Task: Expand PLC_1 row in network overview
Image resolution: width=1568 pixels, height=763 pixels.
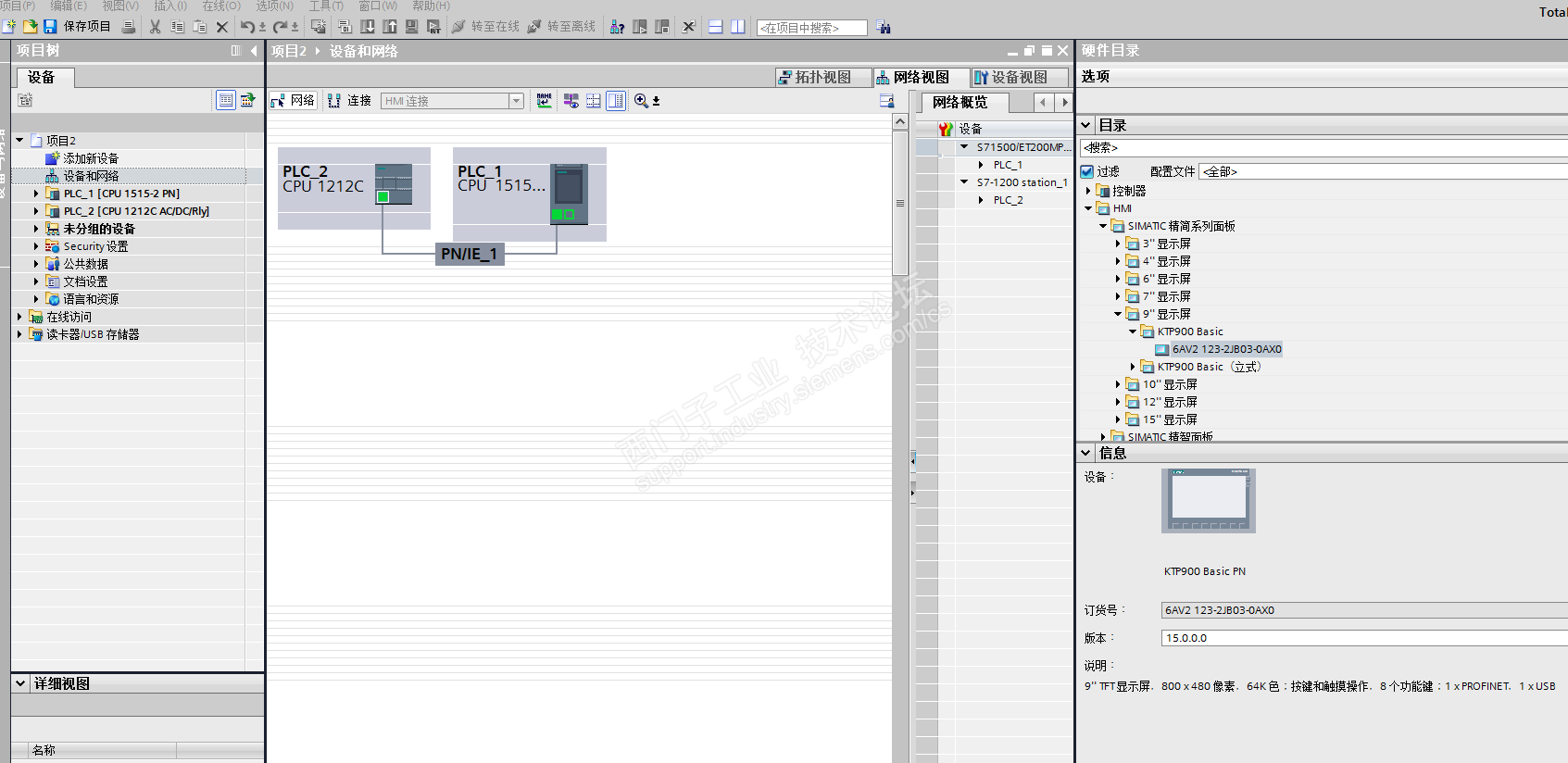Action: pyautogui.click(x=981, y=165)
